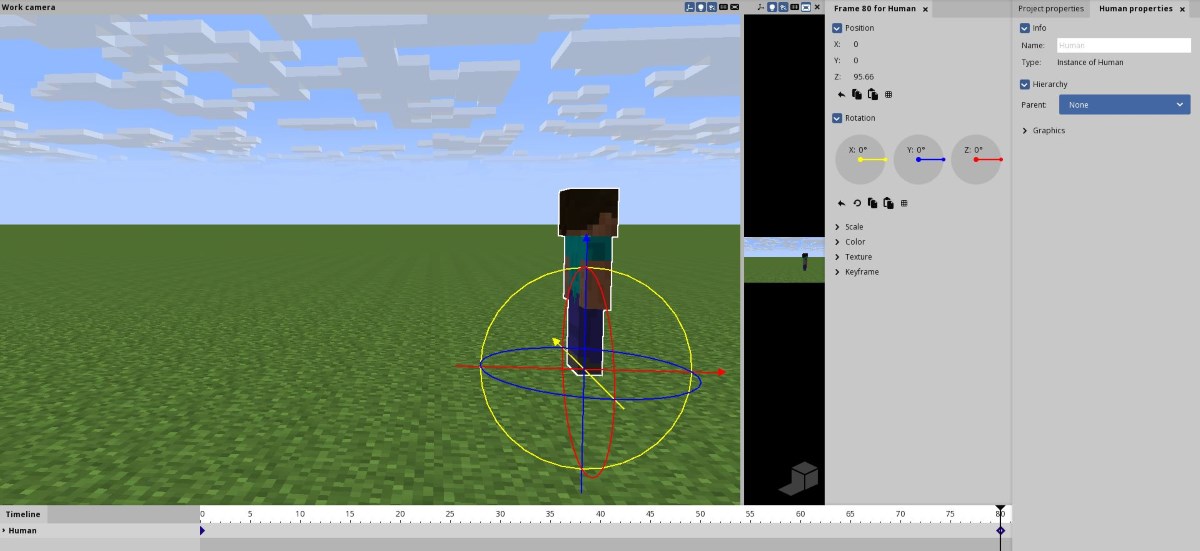Click the 'Instance of Human' type text
This screenshot has height=551, width=1200.
(1090, 62)
